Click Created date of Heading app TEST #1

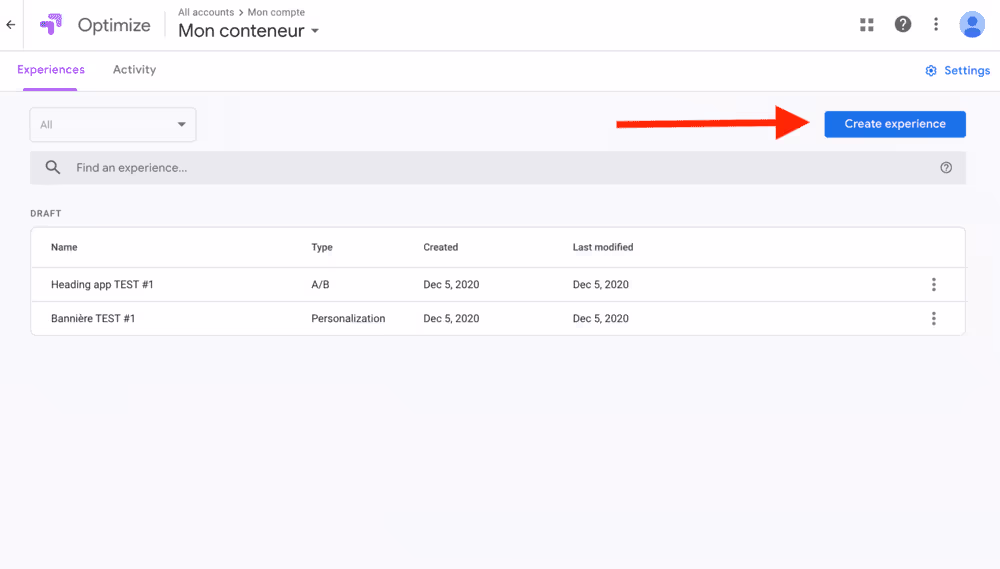[451, 284]
